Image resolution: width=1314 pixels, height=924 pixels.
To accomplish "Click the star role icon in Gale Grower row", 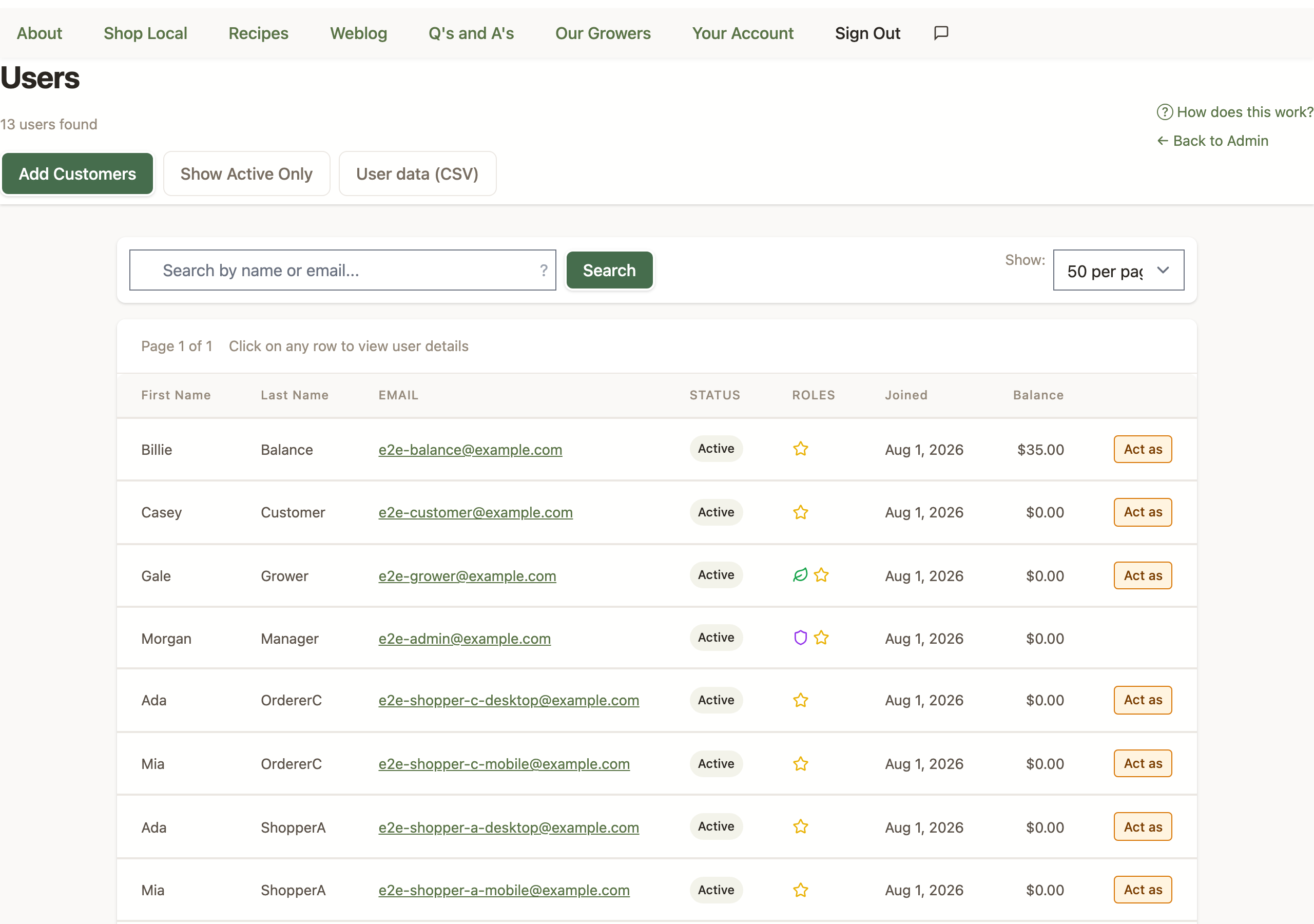I will pos(821,575).
